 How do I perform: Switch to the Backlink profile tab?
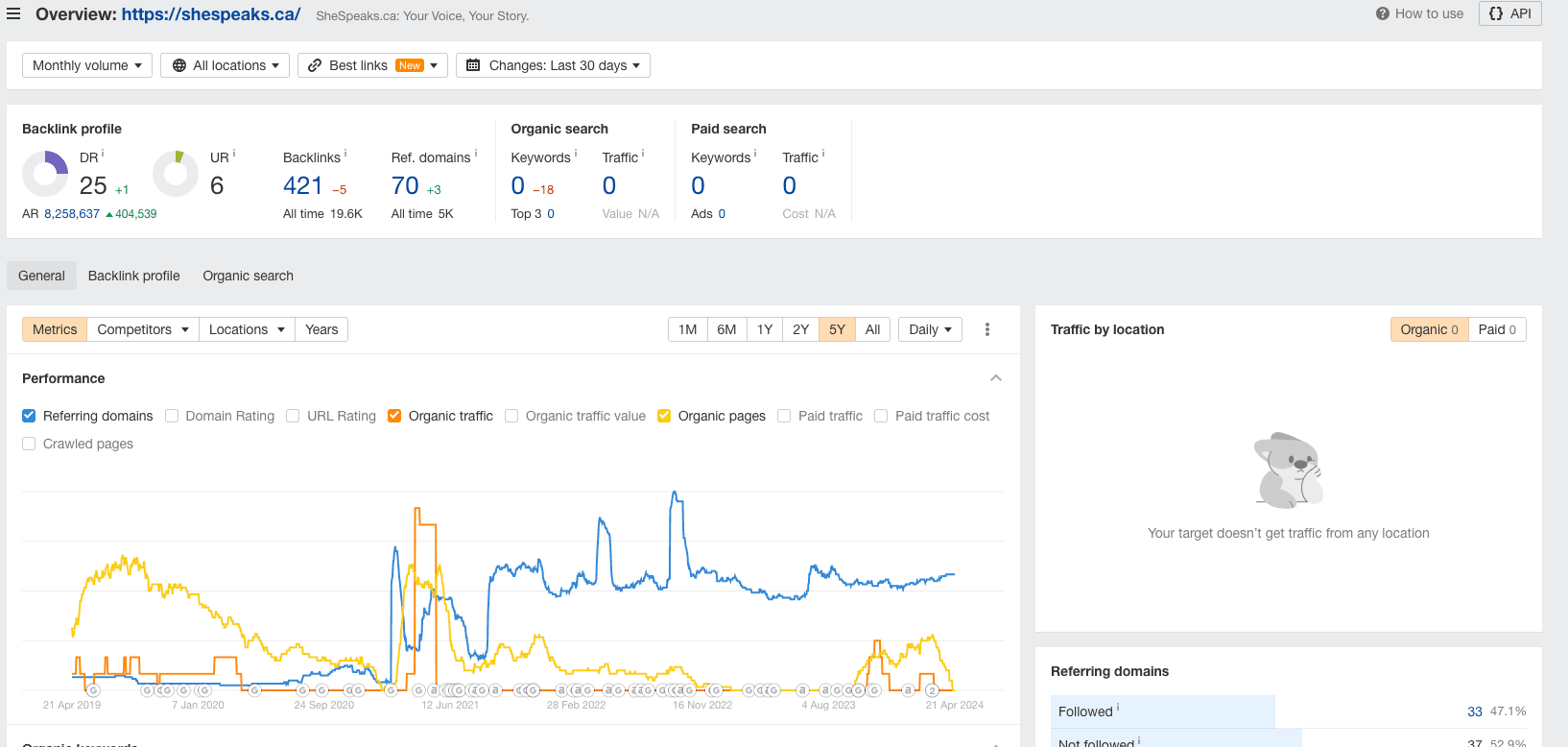click(x=134, y=276)
